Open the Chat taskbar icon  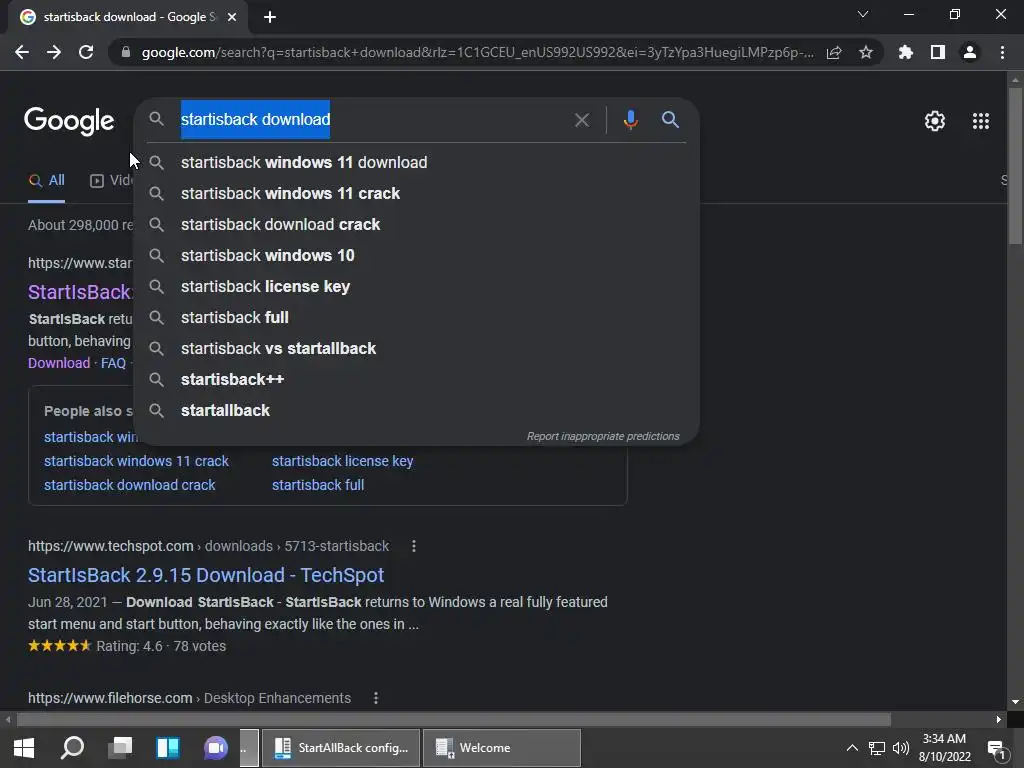click(x=216, y=748)
